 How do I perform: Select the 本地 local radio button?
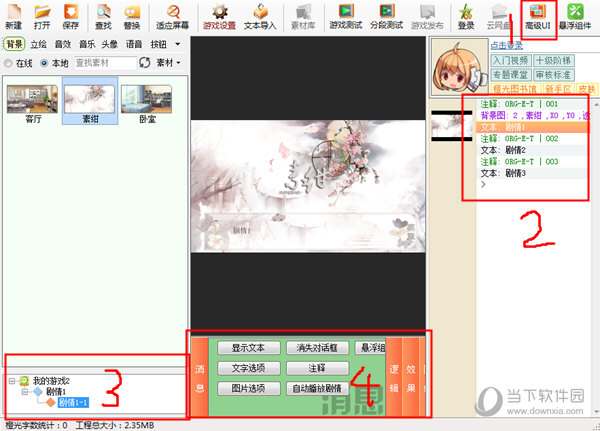click(x=44, y=63)
